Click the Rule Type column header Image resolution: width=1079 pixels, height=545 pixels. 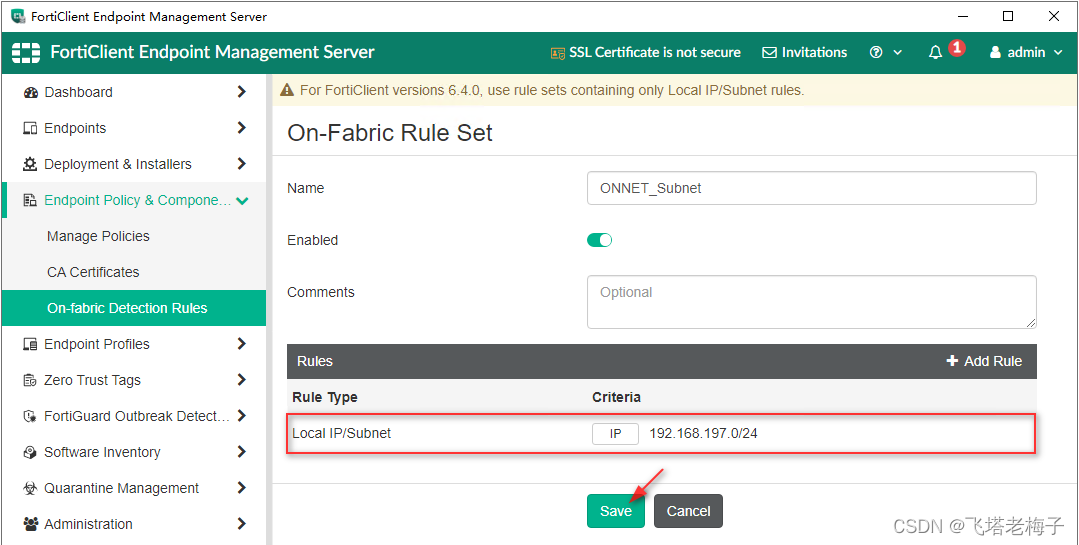pos(325,397)
